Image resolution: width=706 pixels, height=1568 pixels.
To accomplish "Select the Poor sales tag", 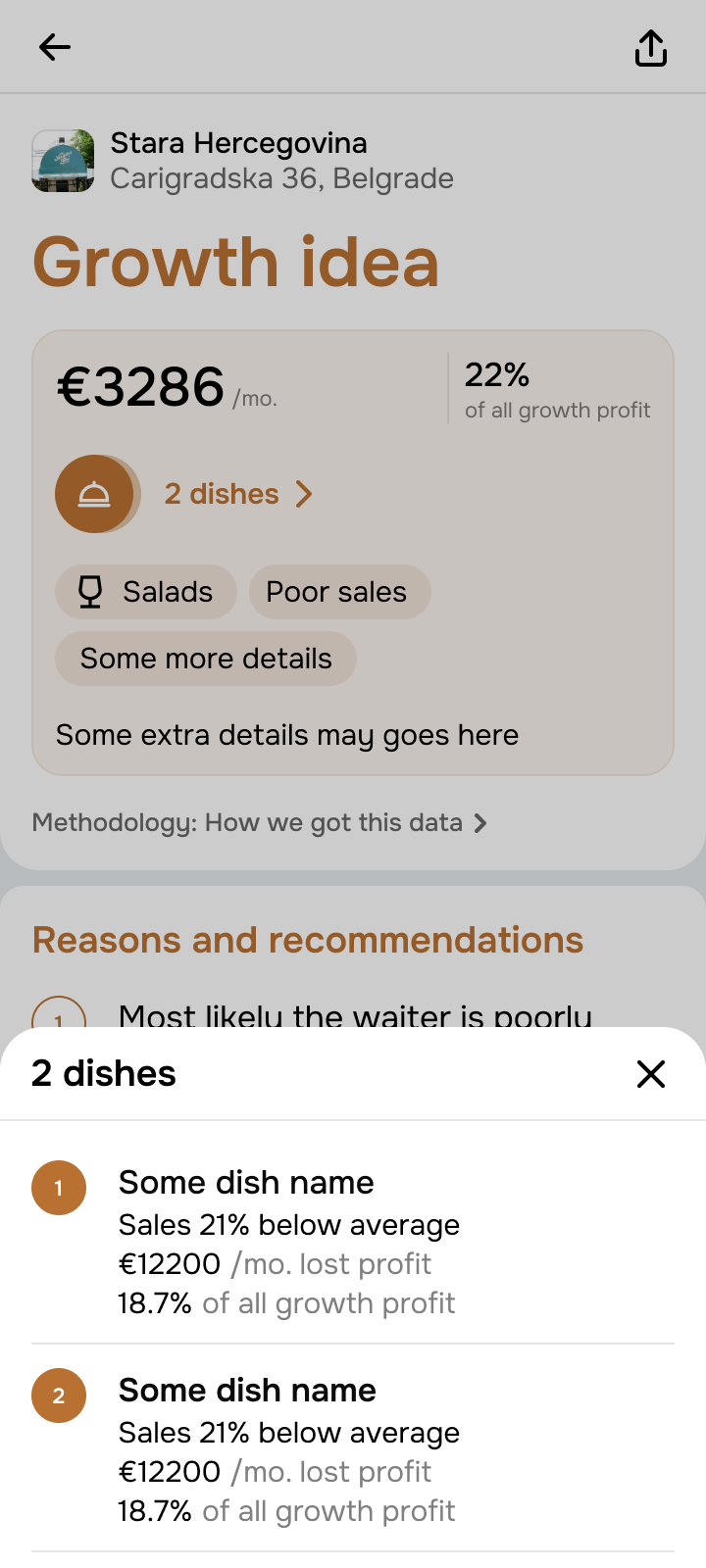I will point(336,592).
